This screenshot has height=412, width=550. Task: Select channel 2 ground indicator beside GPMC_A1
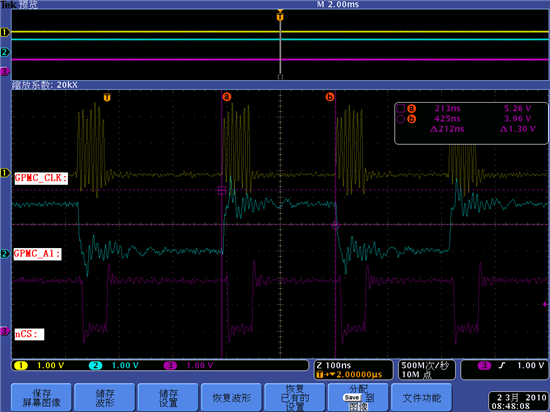pos(5,254)
